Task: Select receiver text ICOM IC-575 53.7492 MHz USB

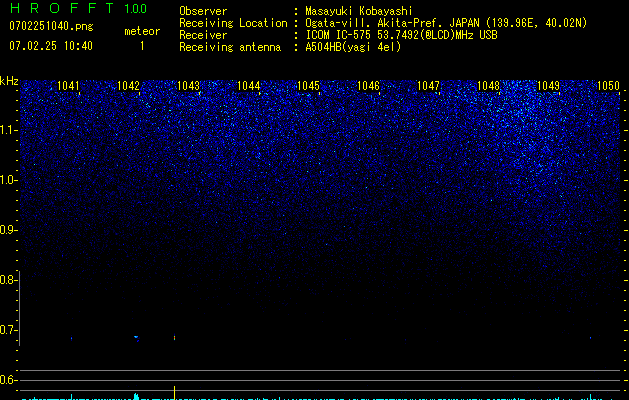Action: coord(402,35)
